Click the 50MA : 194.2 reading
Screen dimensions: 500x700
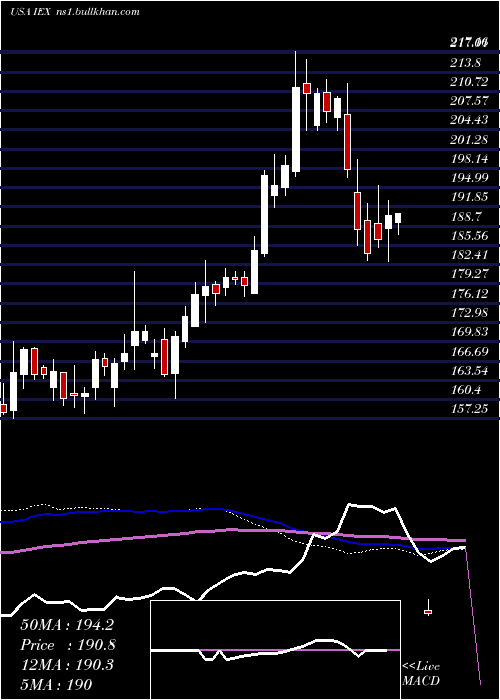67,625
